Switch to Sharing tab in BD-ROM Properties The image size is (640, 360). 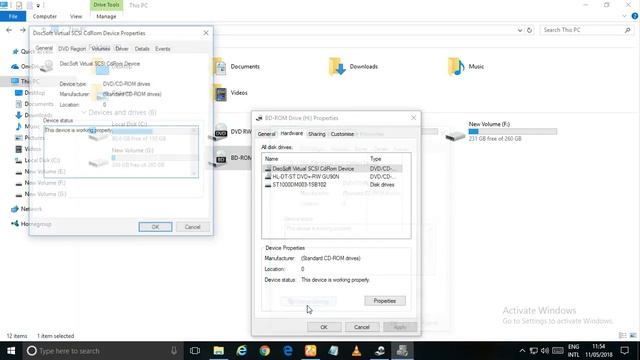point(317,134)
